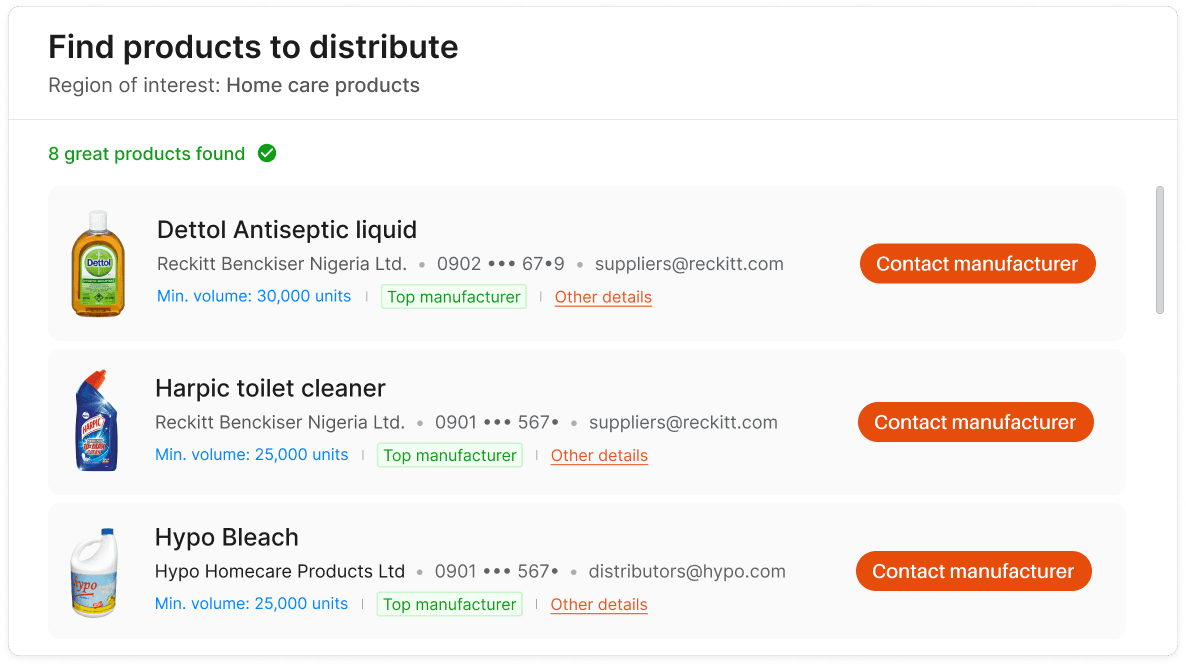Select the Dettol Antiseptic liquid title
The image size is (1186, 666).
(287, 230)
